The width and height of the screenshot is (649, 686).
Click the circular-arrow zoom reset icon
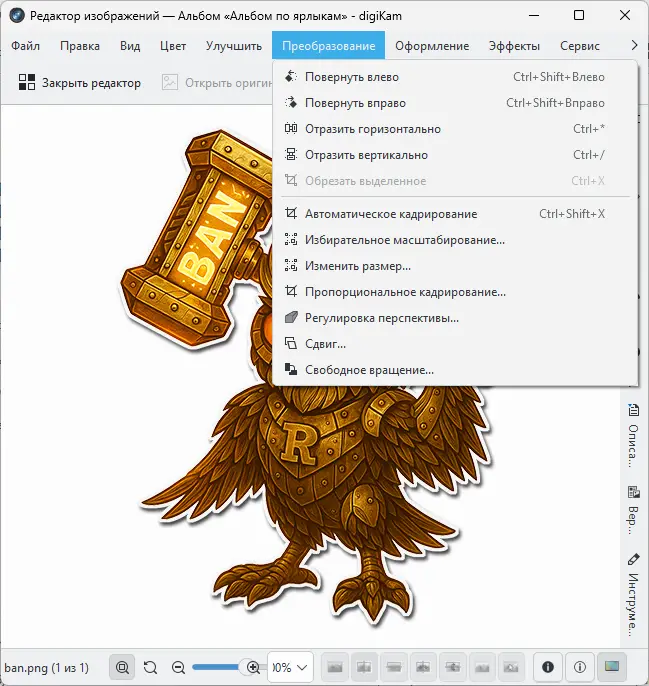point(150,667)
